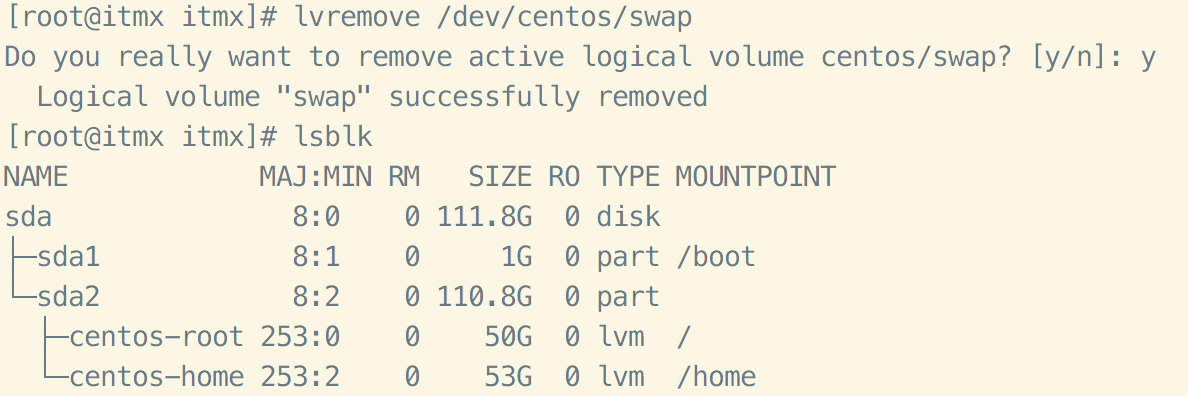Image resolution: width=1188 pixels, height=396 pixels.
Task: Click the MOUNTPOINT column header
Action: [x=755, y=176]
